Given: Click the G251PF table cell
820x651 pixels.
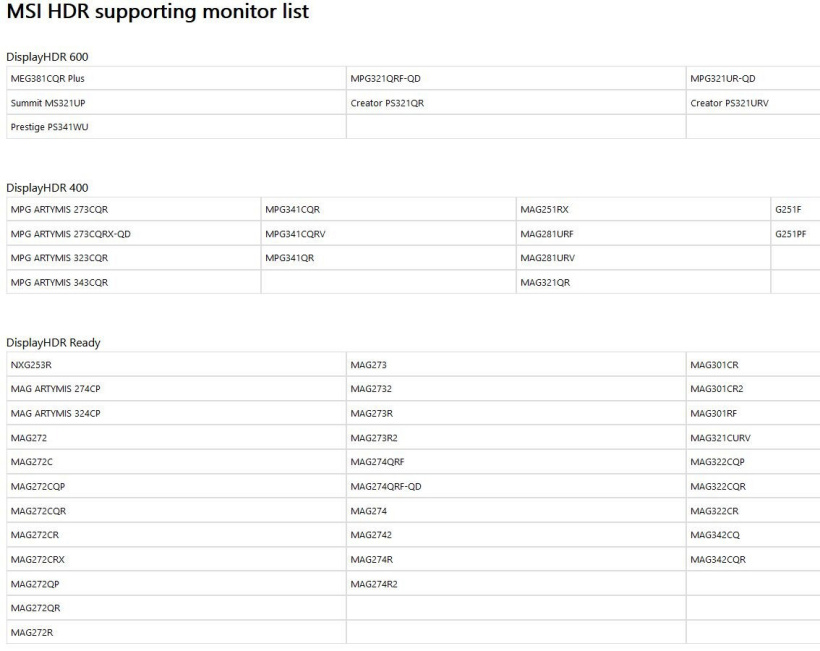Looking at the screenshot, I should tap(790, 234).
